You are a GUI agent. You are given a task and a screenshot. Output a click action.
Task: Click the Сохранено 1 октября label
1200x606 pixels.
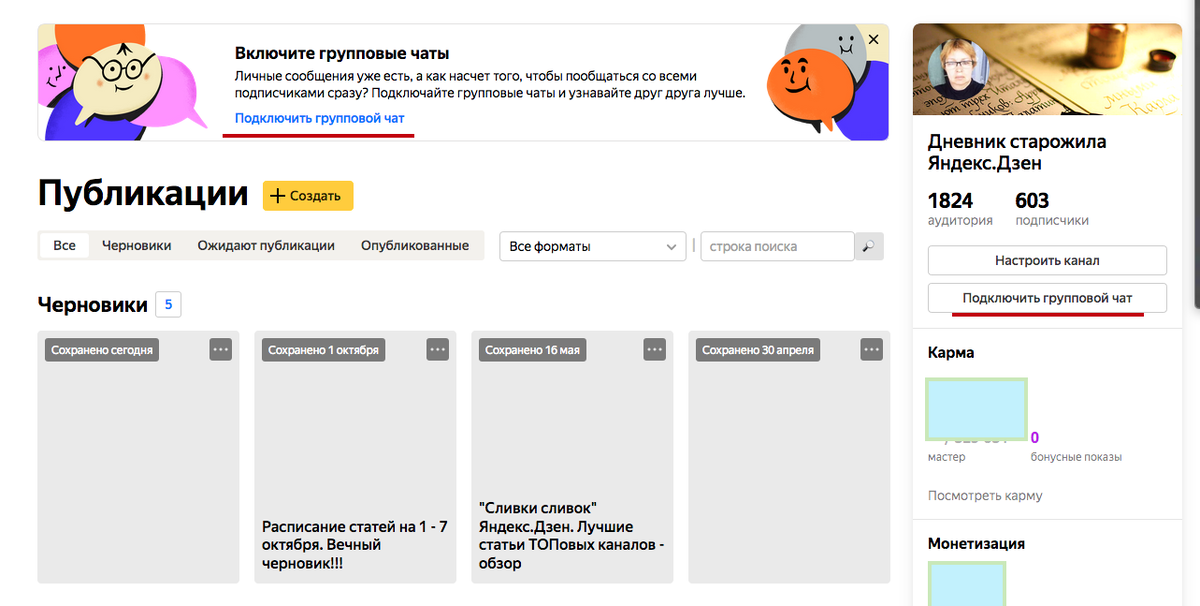pos(323,350)
